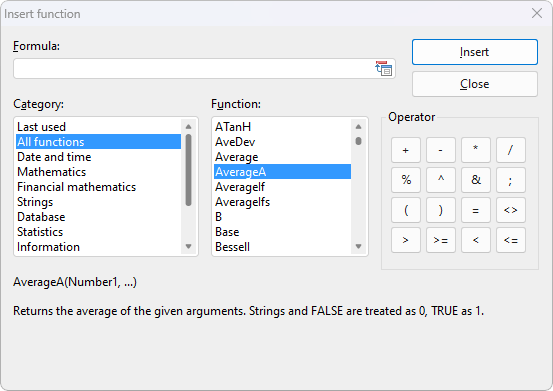Insert the less-or-equal (<=) operator

click(511, 240)
